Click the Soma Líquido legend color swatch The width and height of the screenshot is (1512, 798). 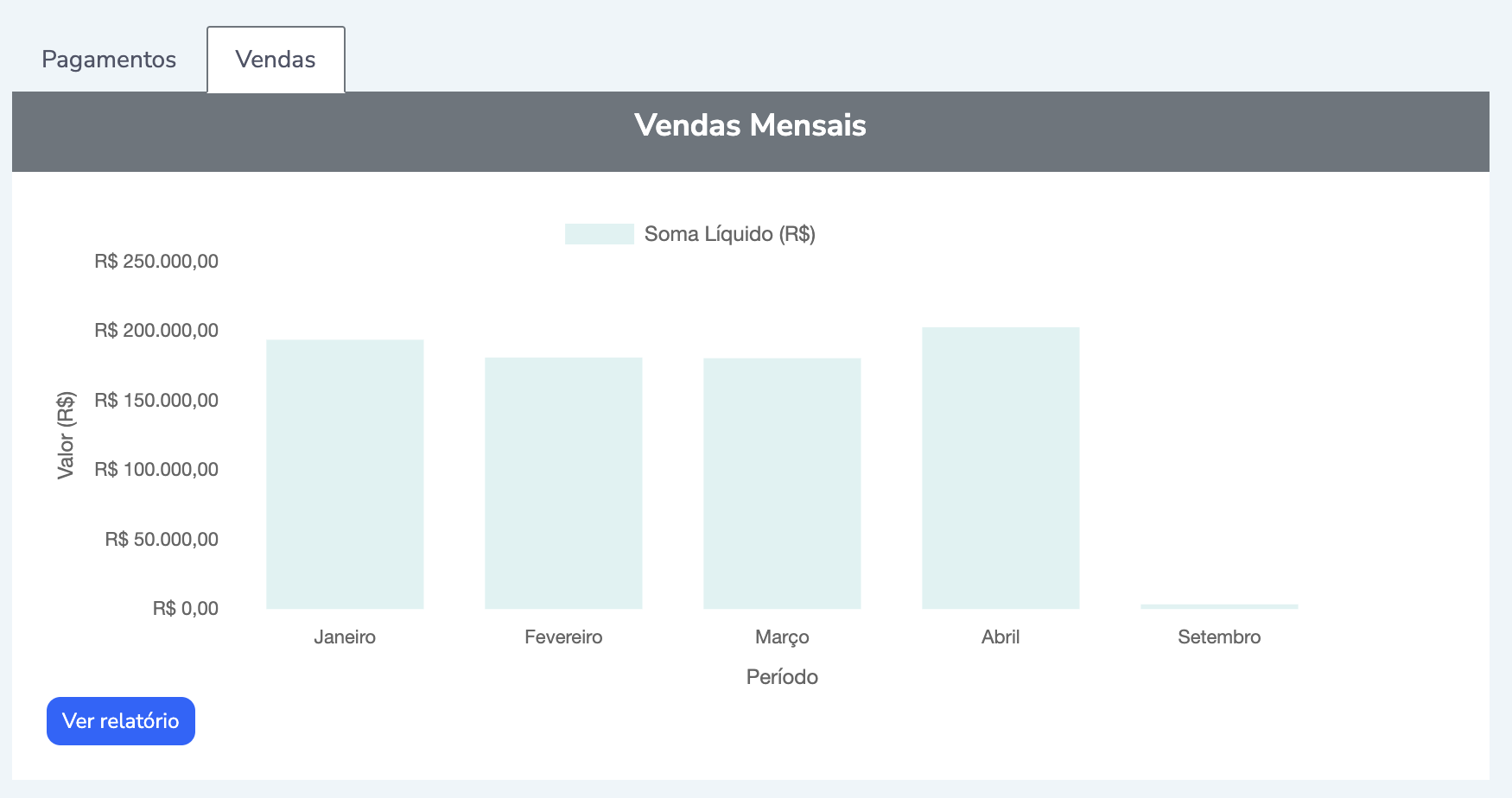click(599, 234)
